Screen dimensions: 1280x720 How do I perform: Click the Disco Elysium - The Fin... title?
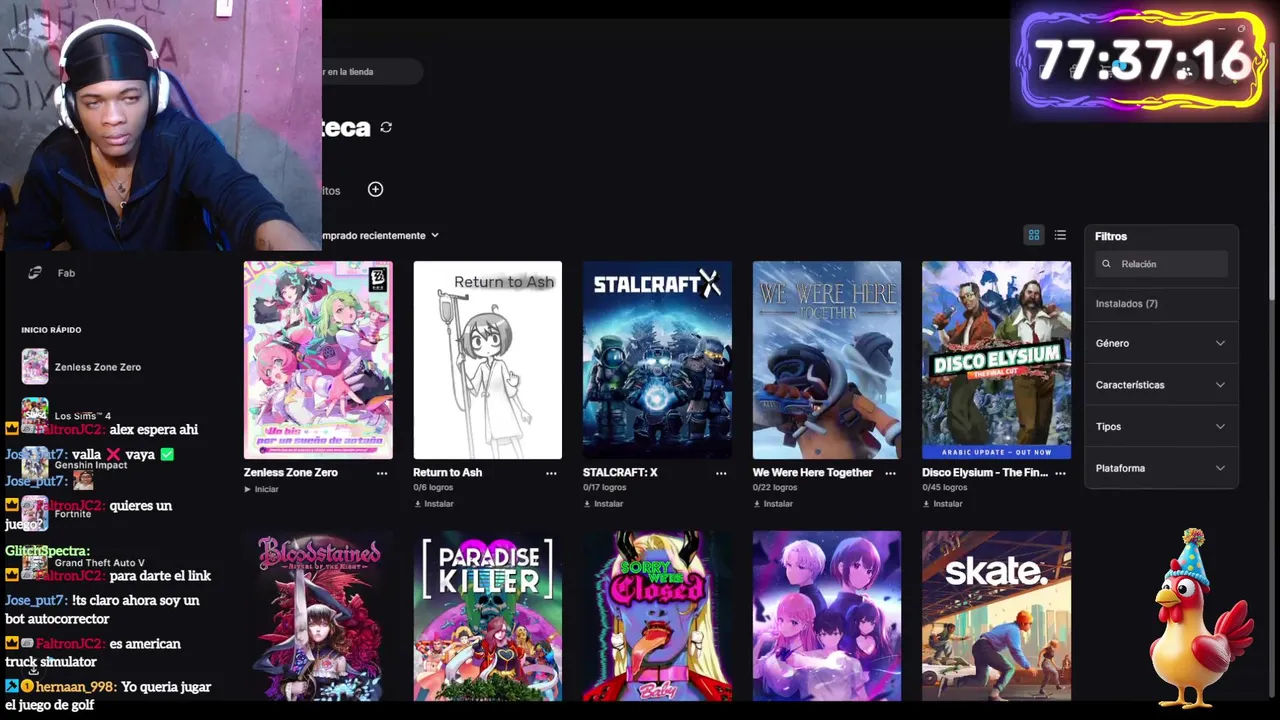(985, 473)
